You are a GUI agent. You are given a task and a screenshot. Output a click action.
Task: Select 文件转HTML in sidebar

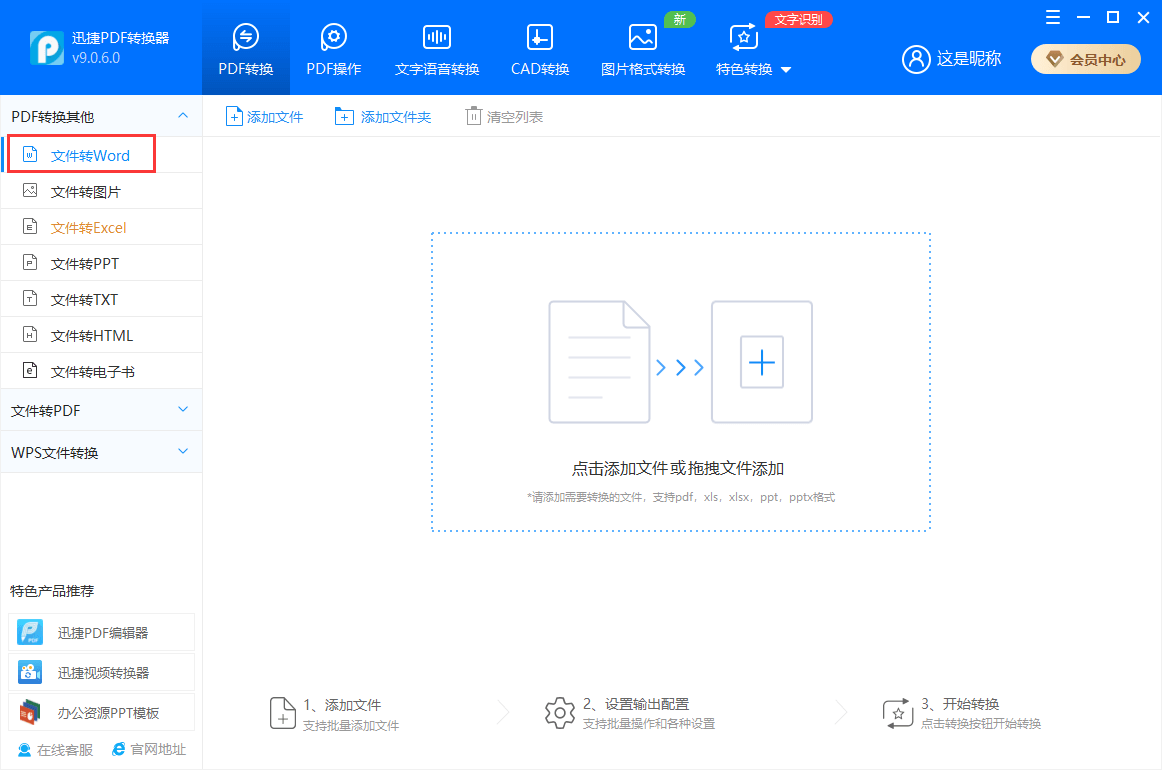102,335
